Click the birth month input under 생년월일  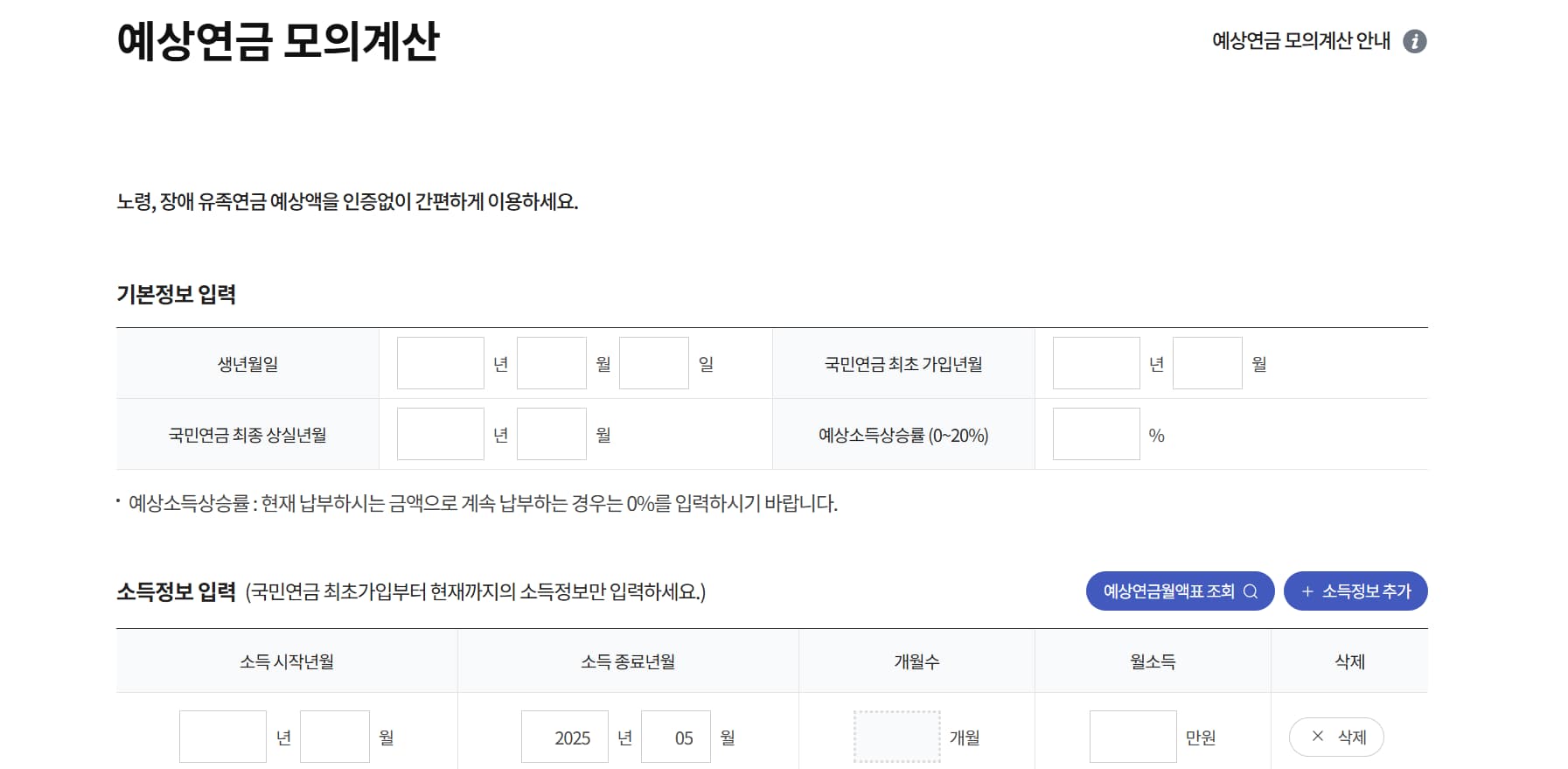[x=551, y=363]
